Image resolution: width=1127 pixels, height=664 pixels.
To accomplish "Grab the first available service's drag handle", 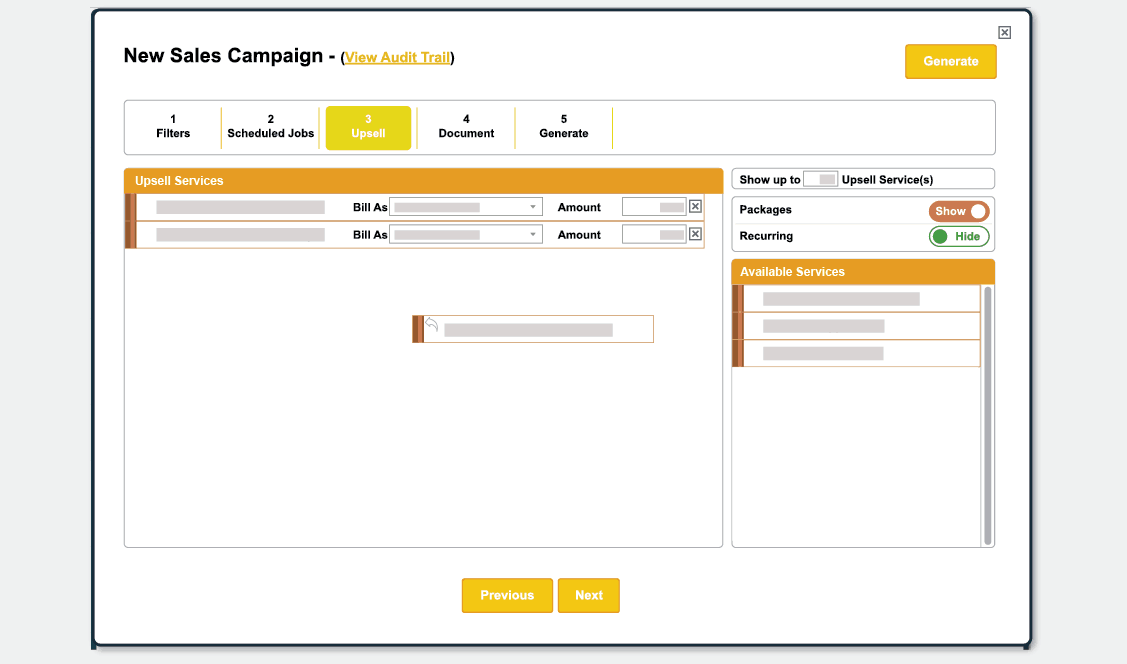I will pos(737,299).
